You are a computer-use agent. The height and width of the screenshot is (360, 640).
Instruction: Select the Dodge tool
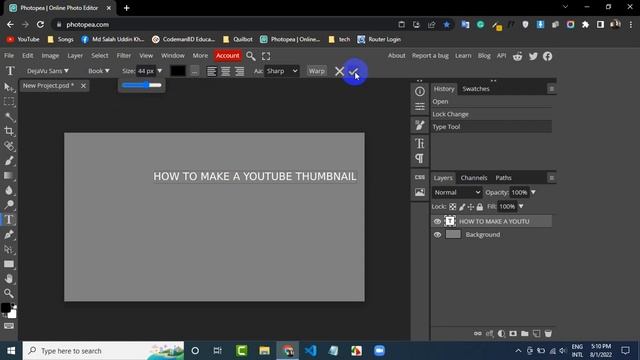click(x=9, y=204)
